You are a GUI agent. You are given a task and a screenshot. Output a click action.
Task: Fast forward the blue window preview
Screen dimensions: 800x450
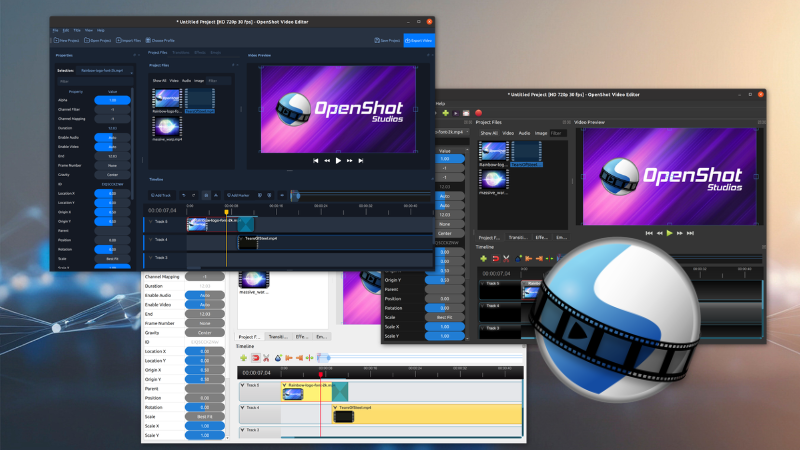click(349, 161)
